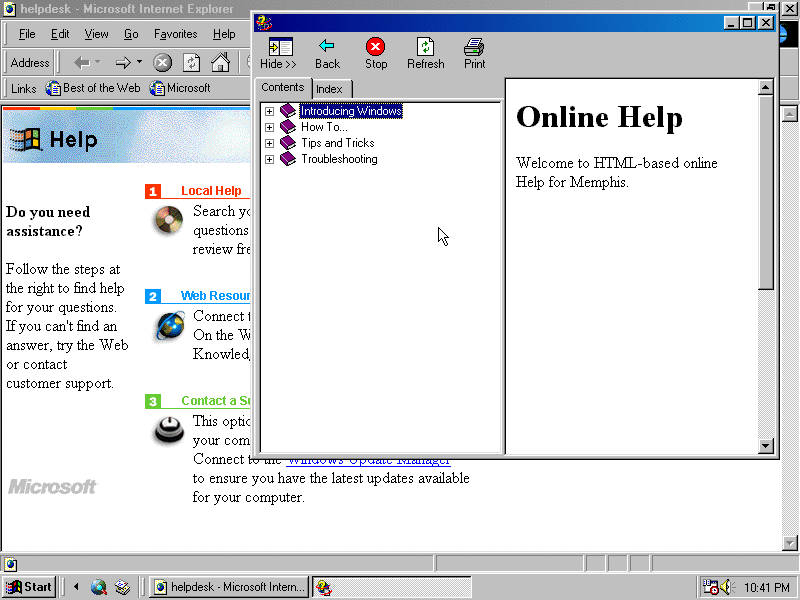Open the Forward history dropdown arrow in IE
The height and width of the screenshot is (600, 800).
point(139,62)
